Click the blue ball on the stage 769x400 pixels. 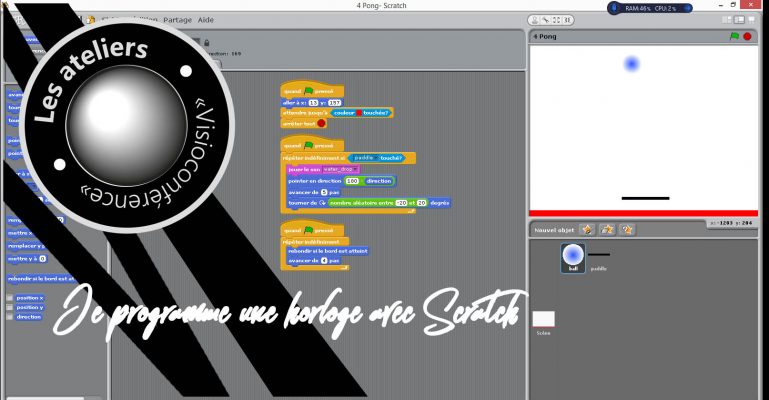tap(631, 64)
